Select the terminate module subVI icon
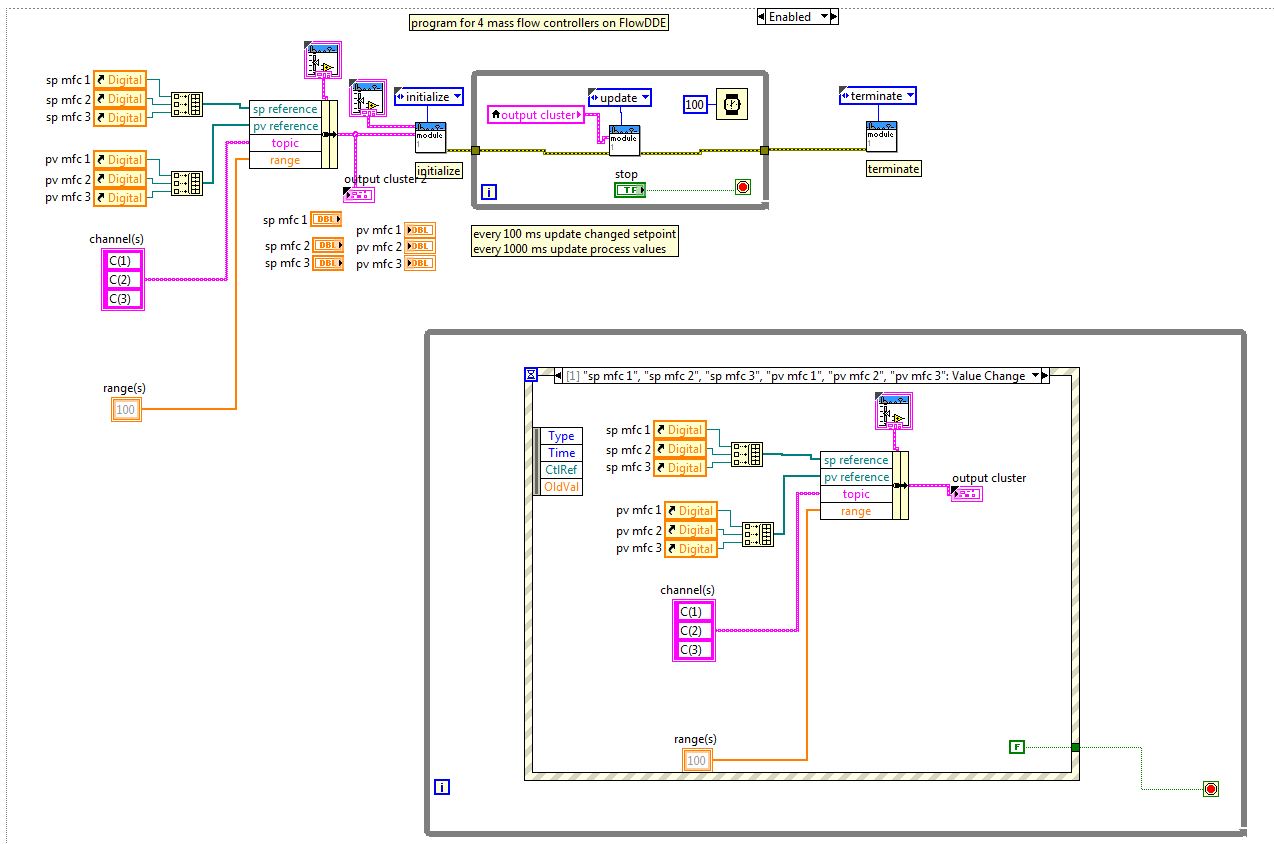Viewport: 1274px width, 844px height. [x=881, y=137]
